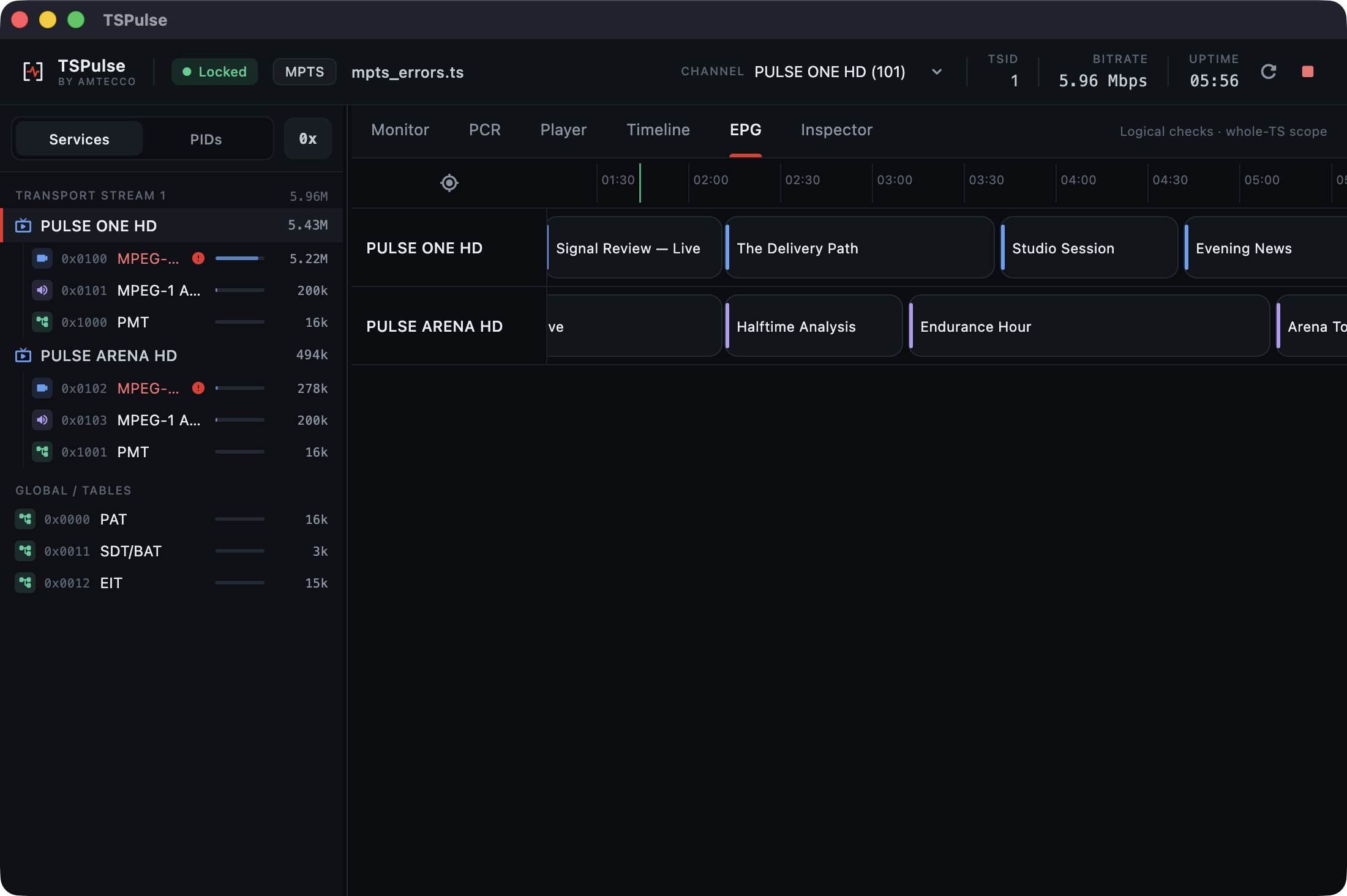
Task: Click the mpts_errors.ts file name
Action: [x=407, y=72]
